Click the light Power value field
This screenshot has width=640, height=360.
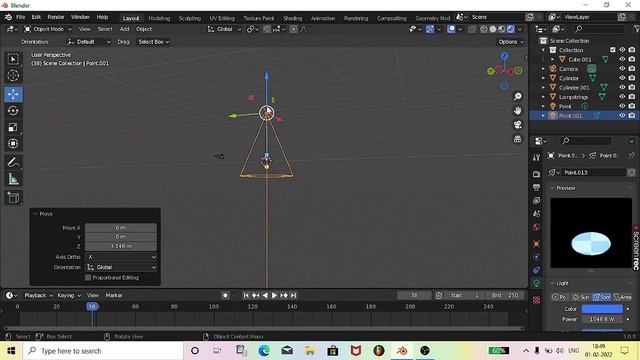[602, 319]
